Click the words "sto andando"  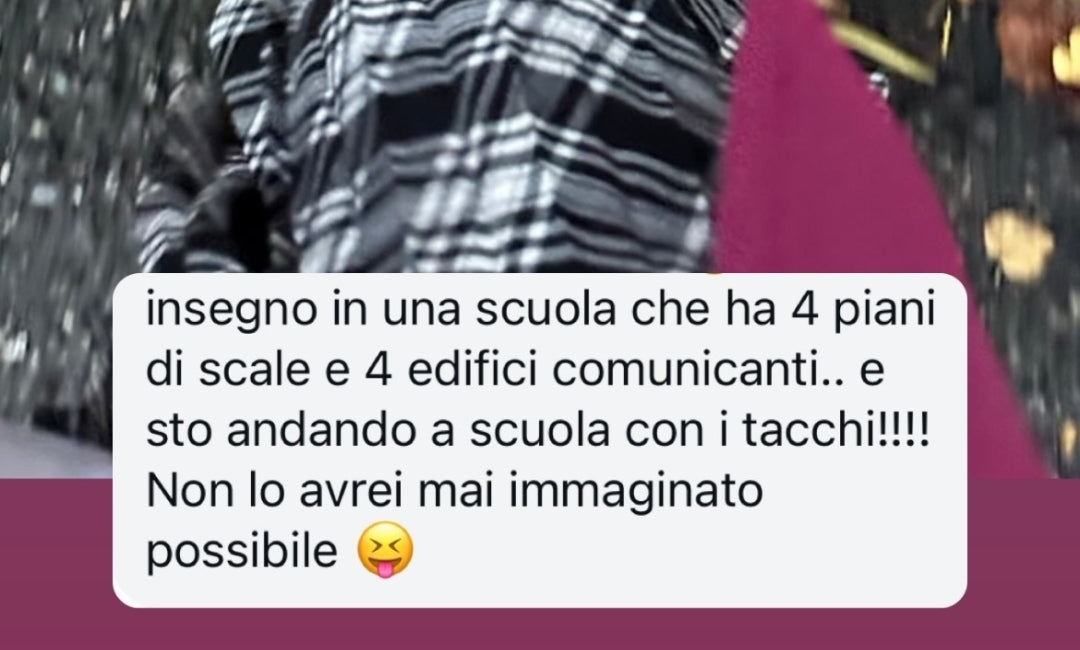point(281,431)
